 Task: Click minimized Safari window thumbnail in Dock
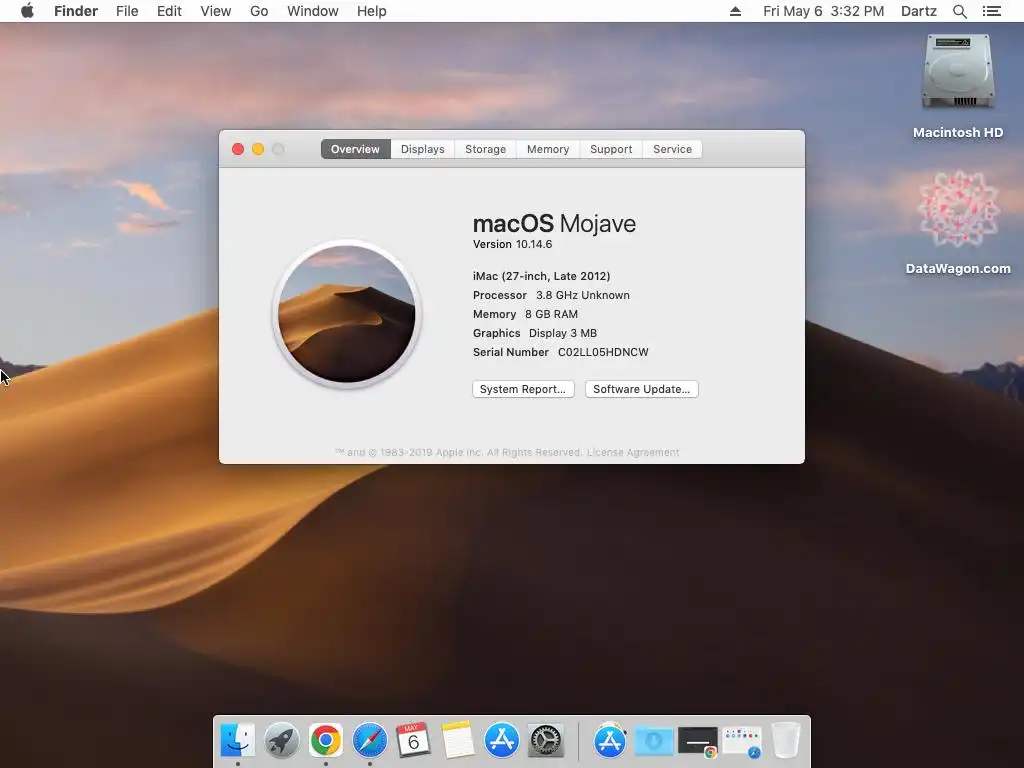(x=742, y=742)
